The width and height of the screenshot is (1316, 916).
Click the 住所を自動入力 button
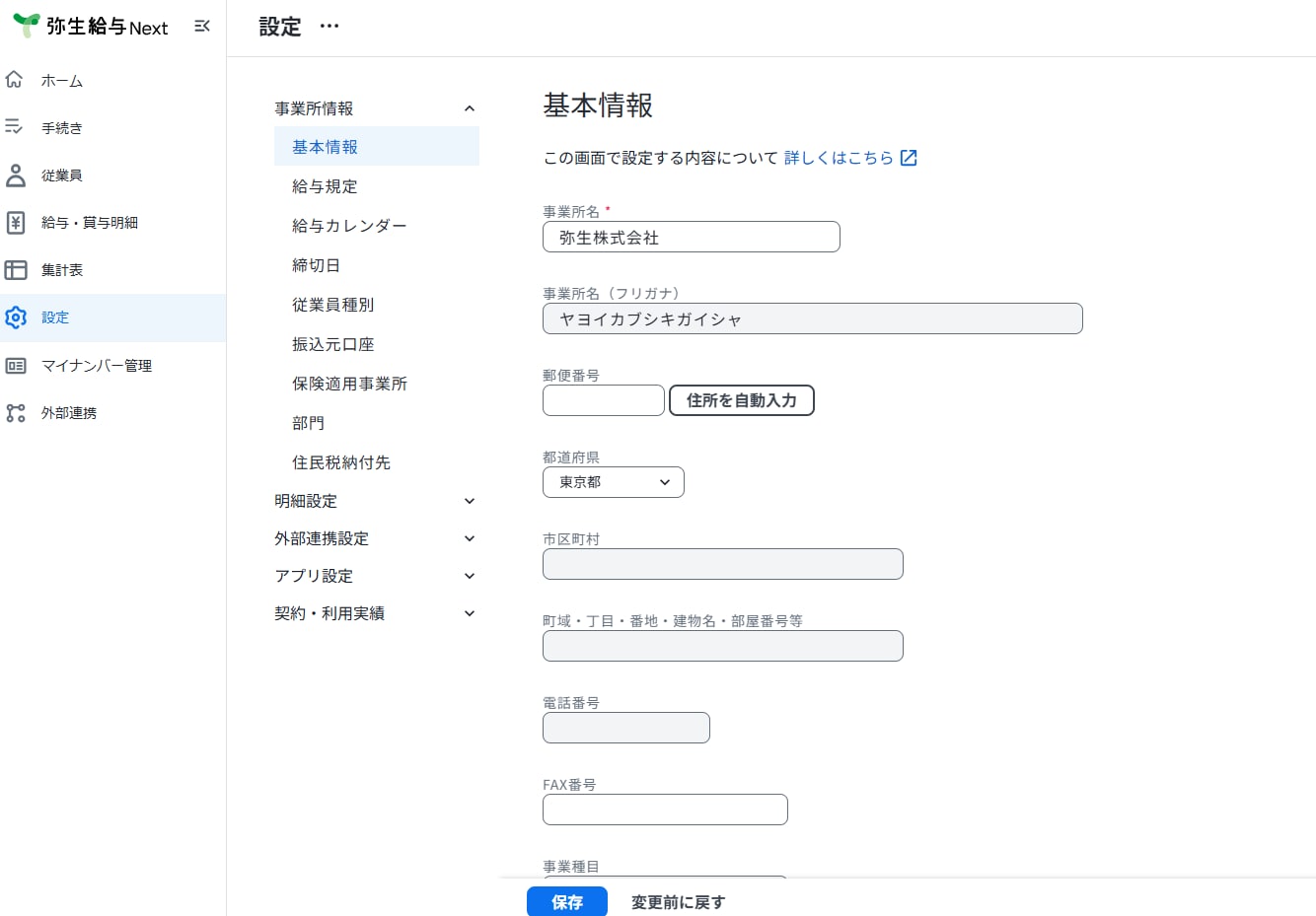pos(742,400)
